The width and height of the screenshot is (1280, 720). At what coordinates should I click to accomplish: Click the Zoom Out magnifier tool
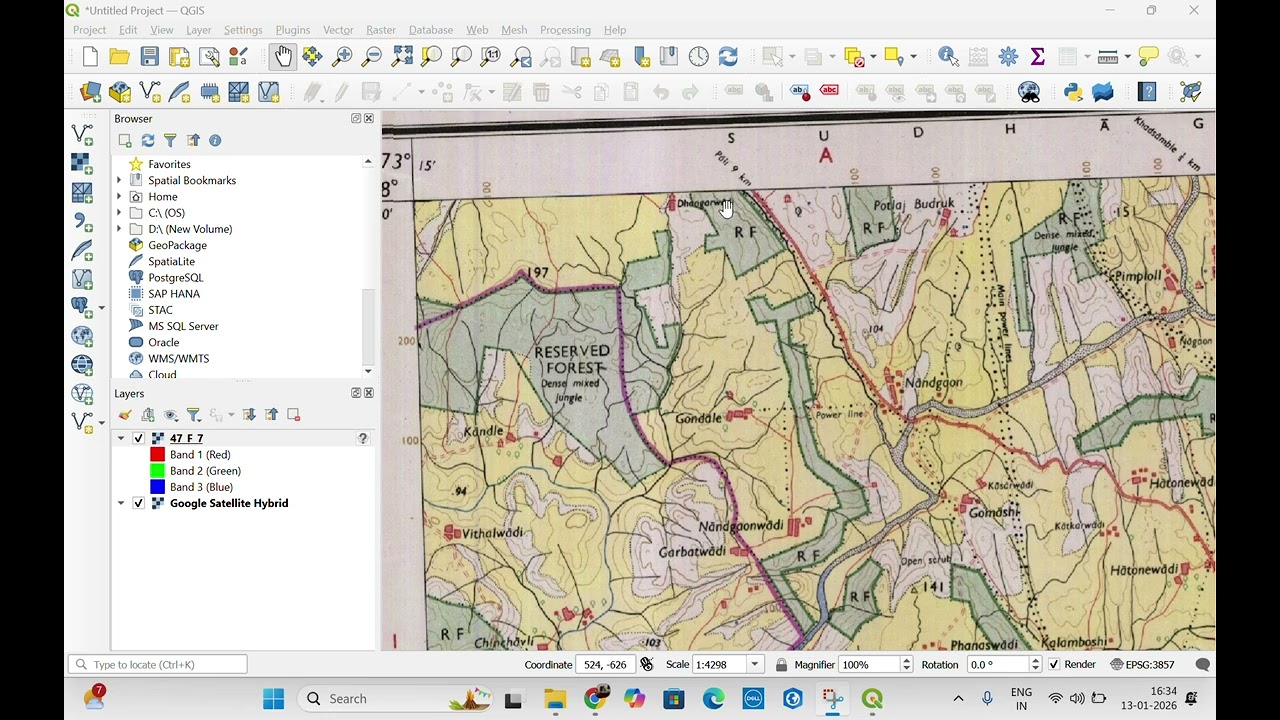tap(372, 57)
